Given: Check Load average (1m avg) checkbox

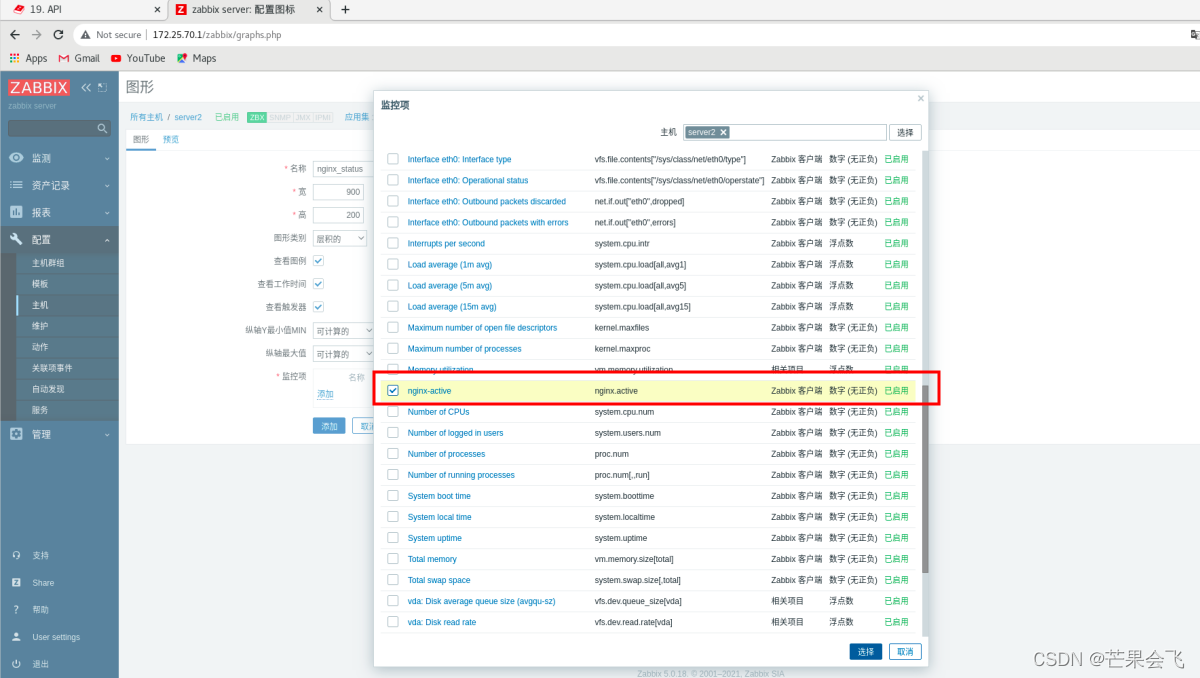Looking at the screenshot, I should coord(393,264).
